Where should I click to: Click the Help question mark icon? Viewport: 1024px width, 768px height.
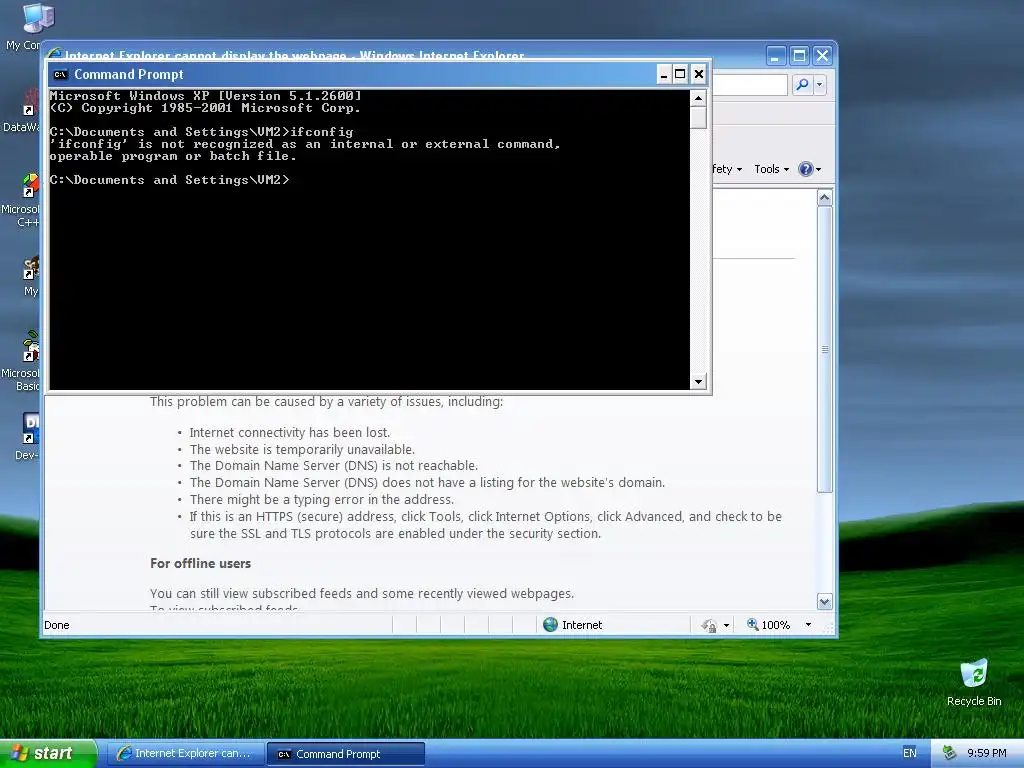pyautogui.click(x=806, y=169)
